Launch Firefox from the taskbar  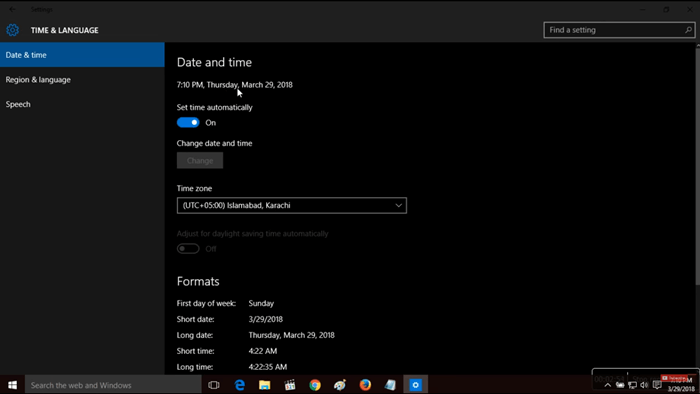(x=365, y=385)
